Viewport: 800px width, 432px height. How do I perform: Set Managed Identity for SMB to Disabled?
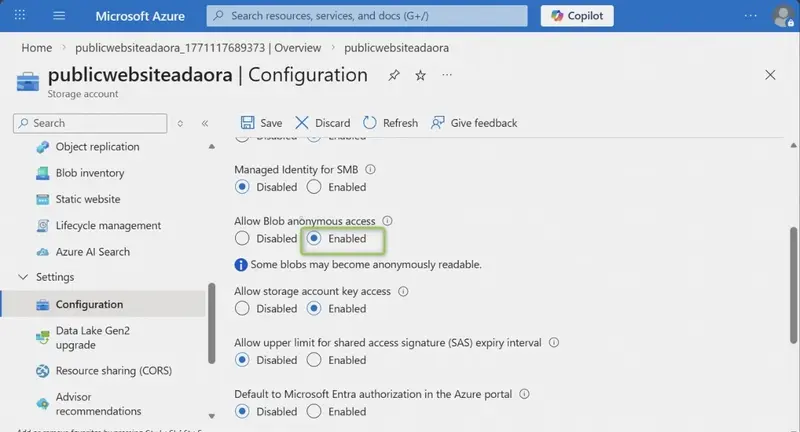[x=242, y=187]
